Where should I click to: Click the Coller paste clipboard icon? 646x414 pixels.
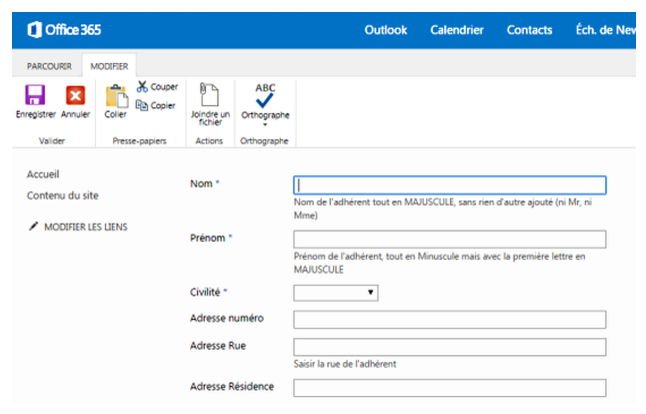[117, 96]
